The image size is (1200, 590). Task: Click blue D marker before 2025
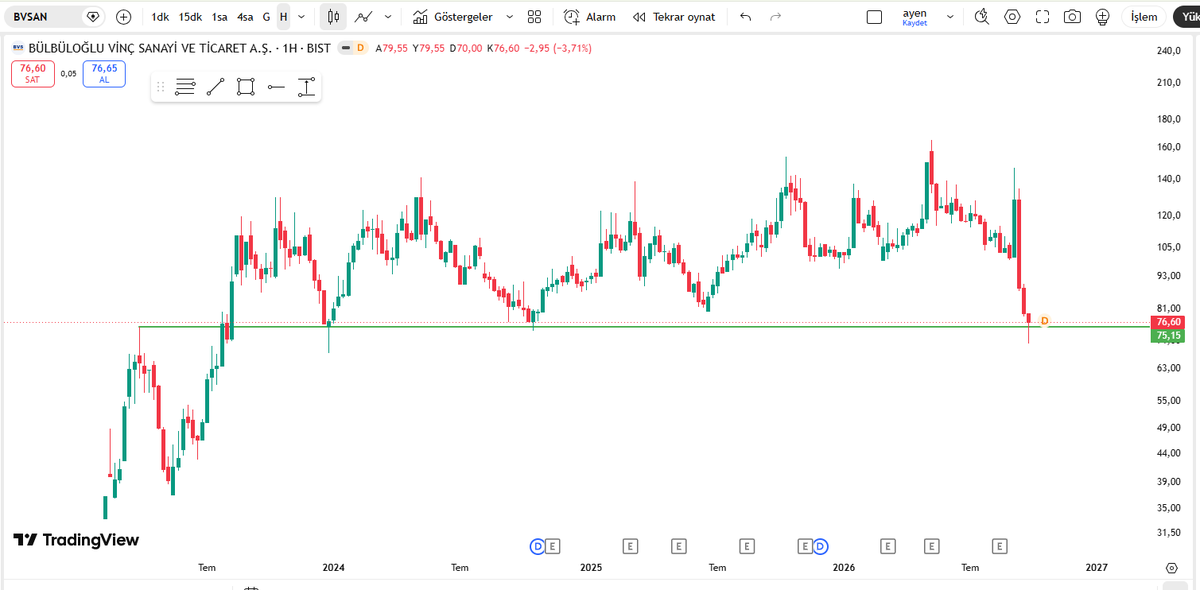pos(537,546)
